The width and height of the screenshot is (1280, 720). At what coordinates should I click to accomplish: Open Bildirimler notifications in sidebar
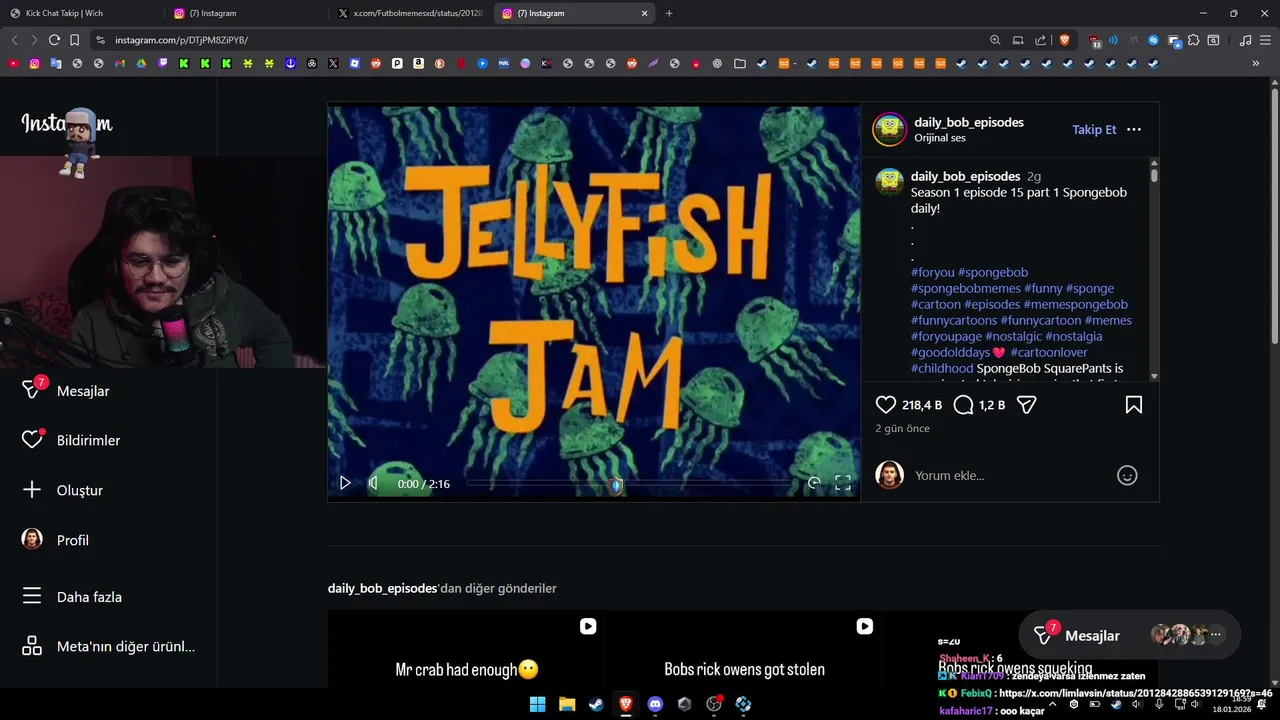click(x=88, y=440)
